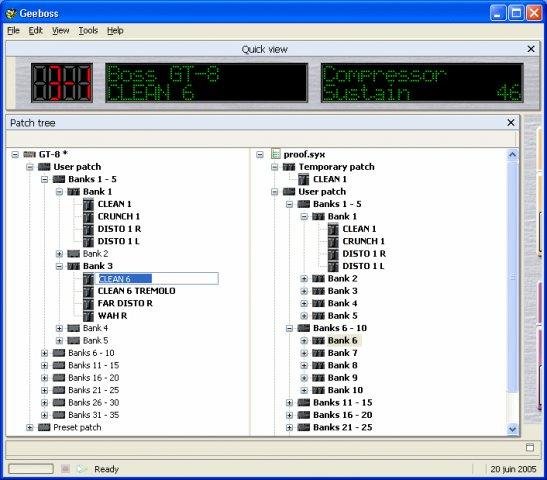Collapse Bank 3 in the GT-8 tree
Image resolution: width=547 pixels, height=480 pixels.
point(59,267)
